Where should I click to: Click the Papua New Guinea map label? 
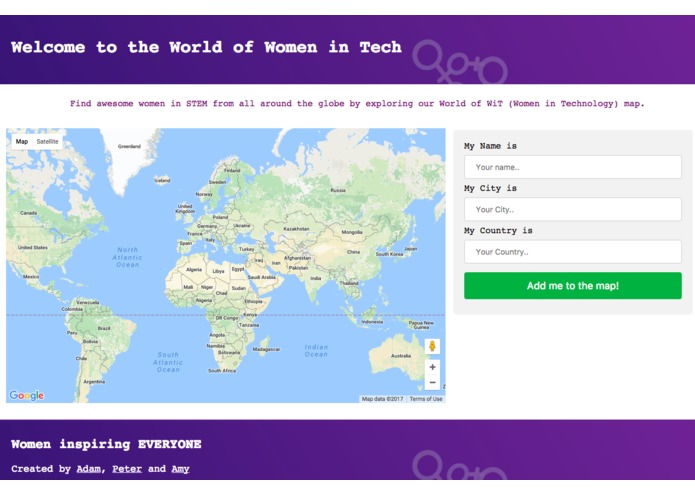(421, 325)
